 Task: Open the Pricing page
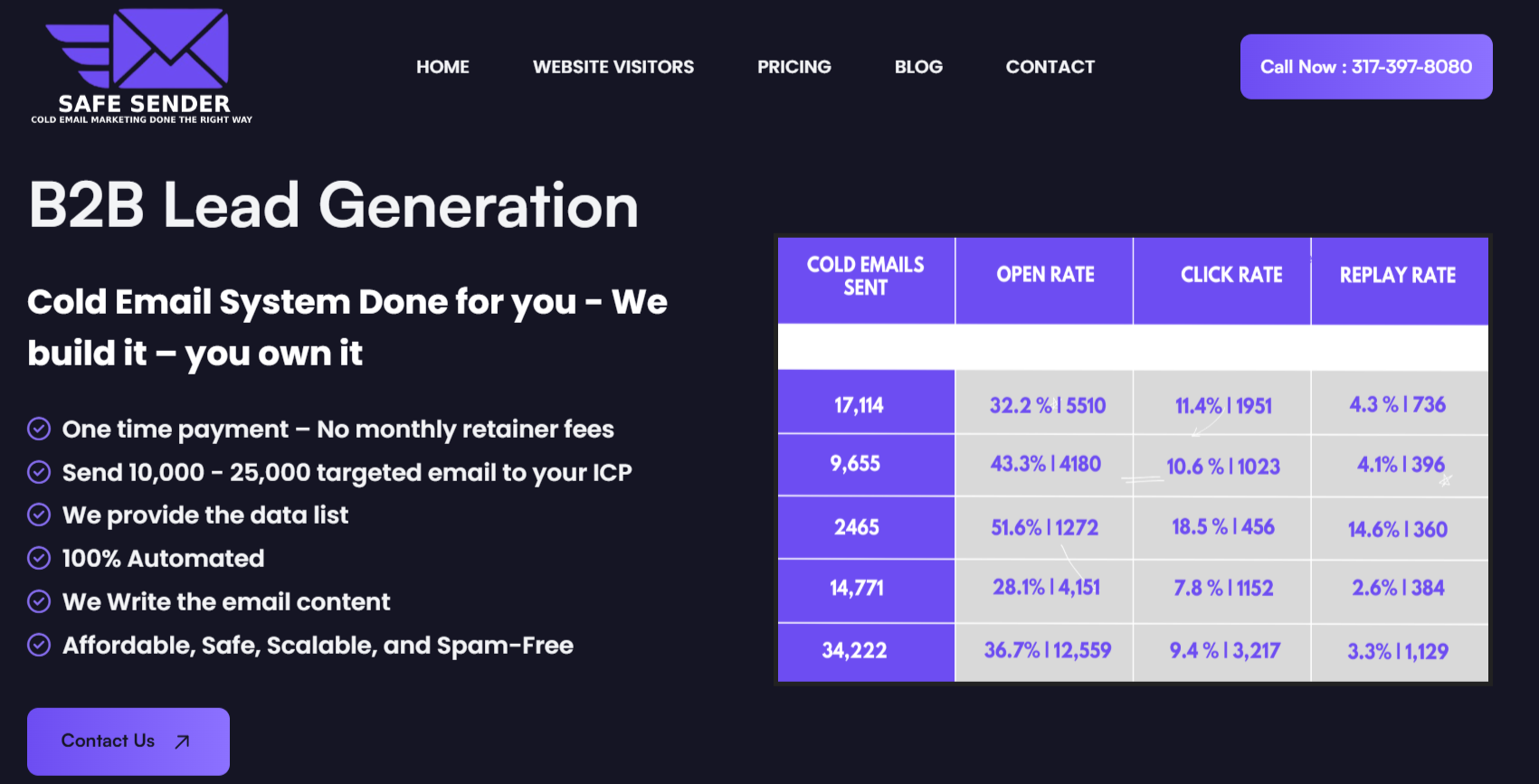coord(793,67)
